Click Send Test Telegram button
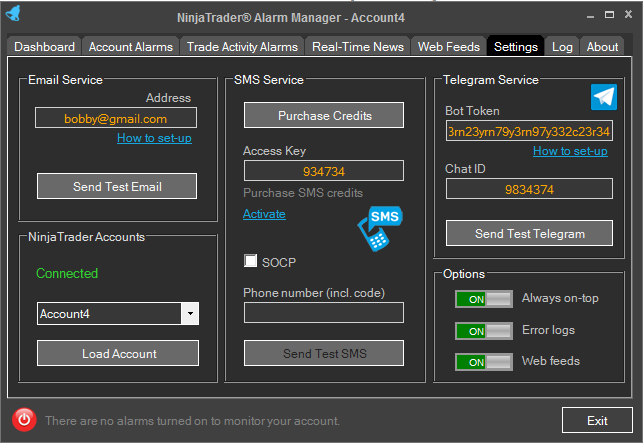Viewport: 643px width, 443px height. 529,233
